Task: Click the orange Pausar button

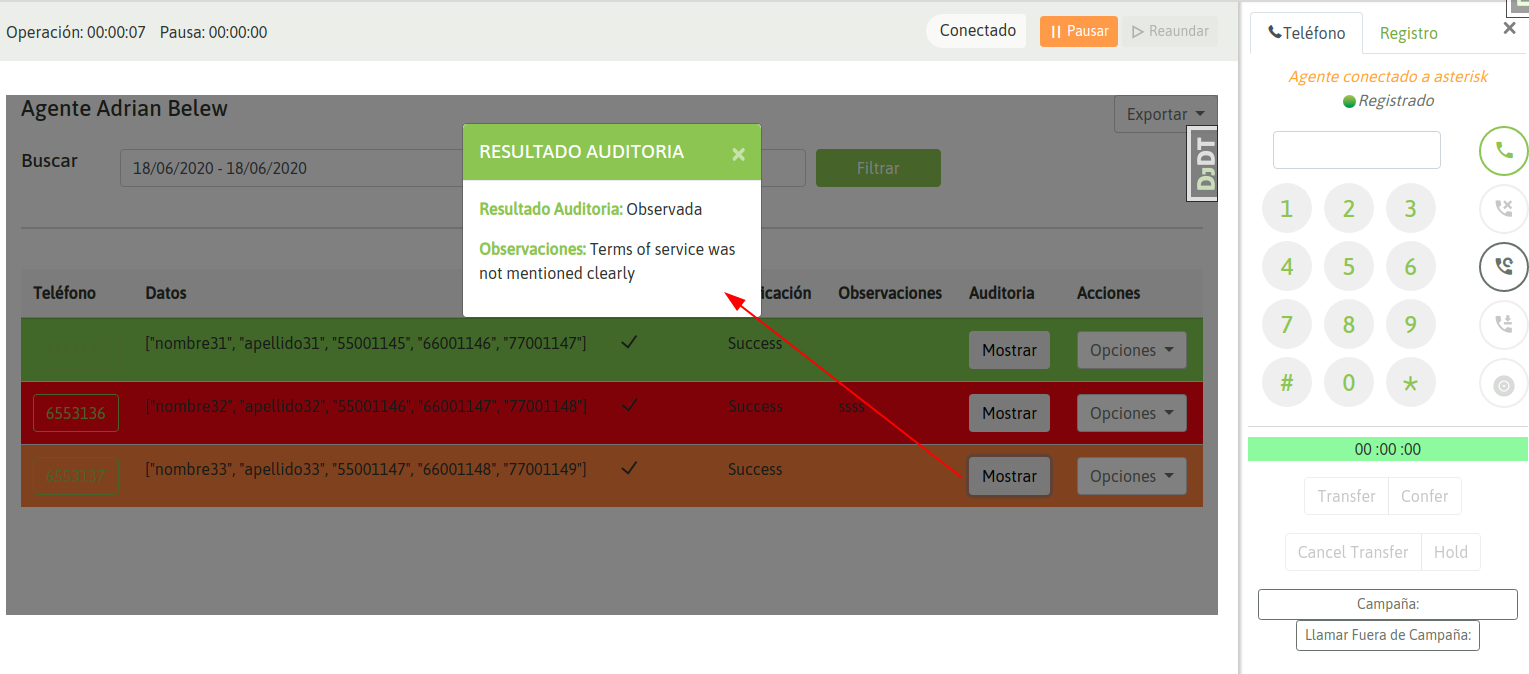Action: [1078, 31]
